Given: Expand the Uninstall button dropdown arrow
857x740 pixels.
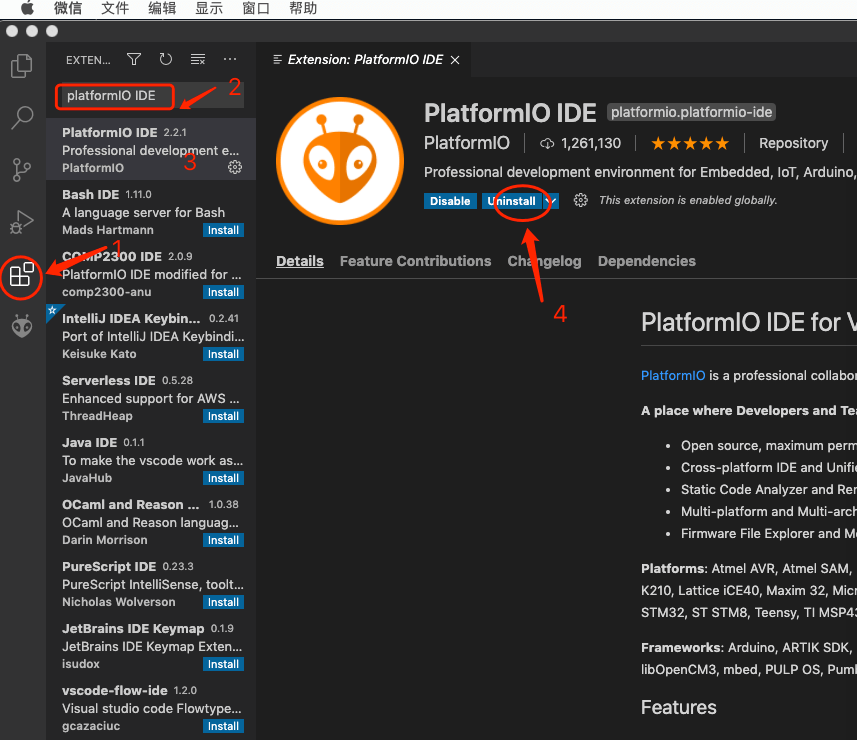Looking at the screenshot, I should [x=551, y=201].
